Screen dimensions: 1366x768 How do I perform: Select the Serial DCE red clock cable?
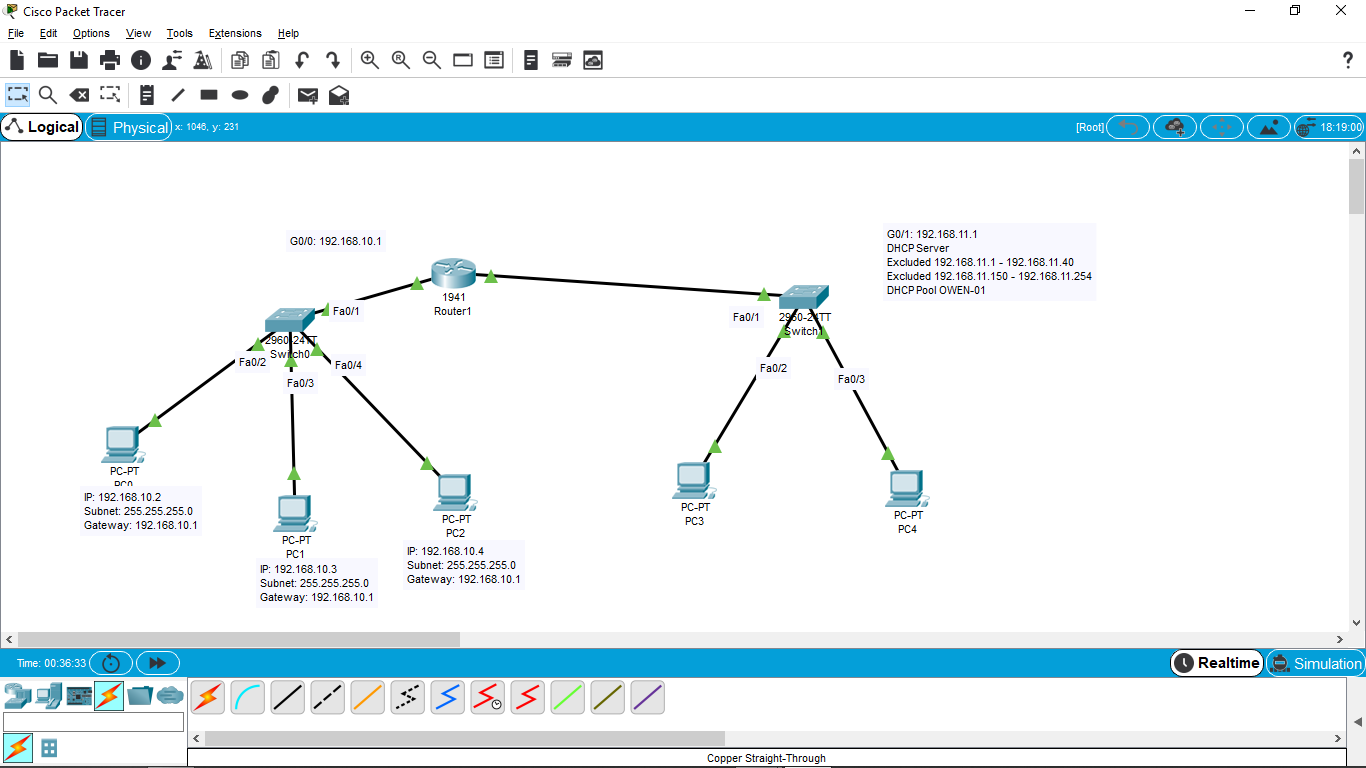(488, 697)
